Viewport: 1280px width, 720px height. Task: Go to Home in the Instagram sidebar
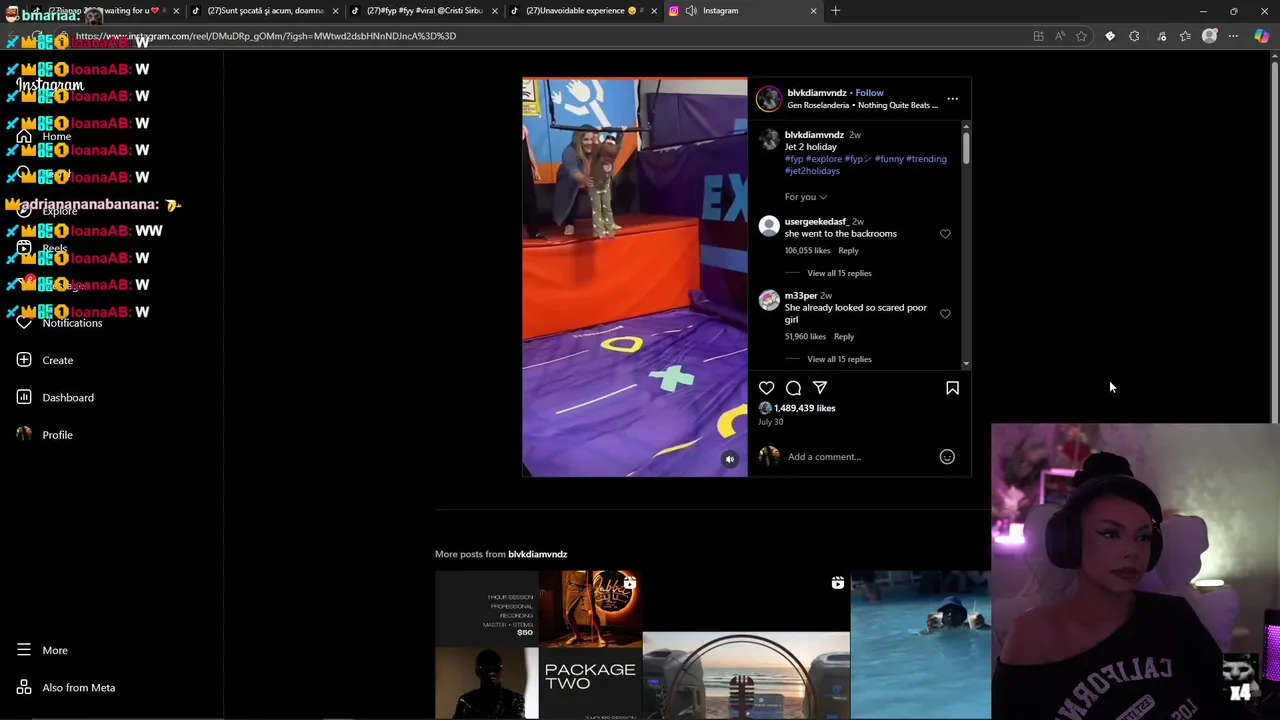pyautogui.click(x=45, y=137)
